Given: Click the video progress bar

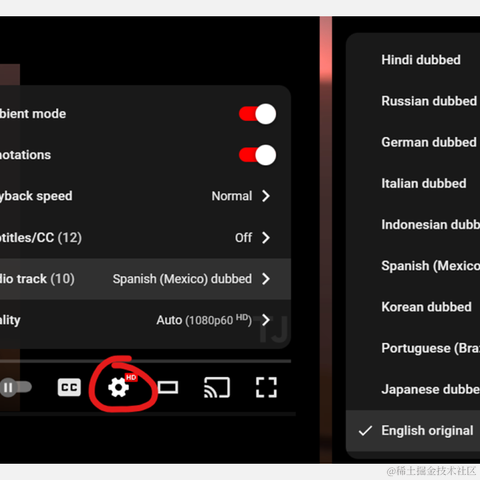Looking at the screenshot, I should tap(145, 361).
